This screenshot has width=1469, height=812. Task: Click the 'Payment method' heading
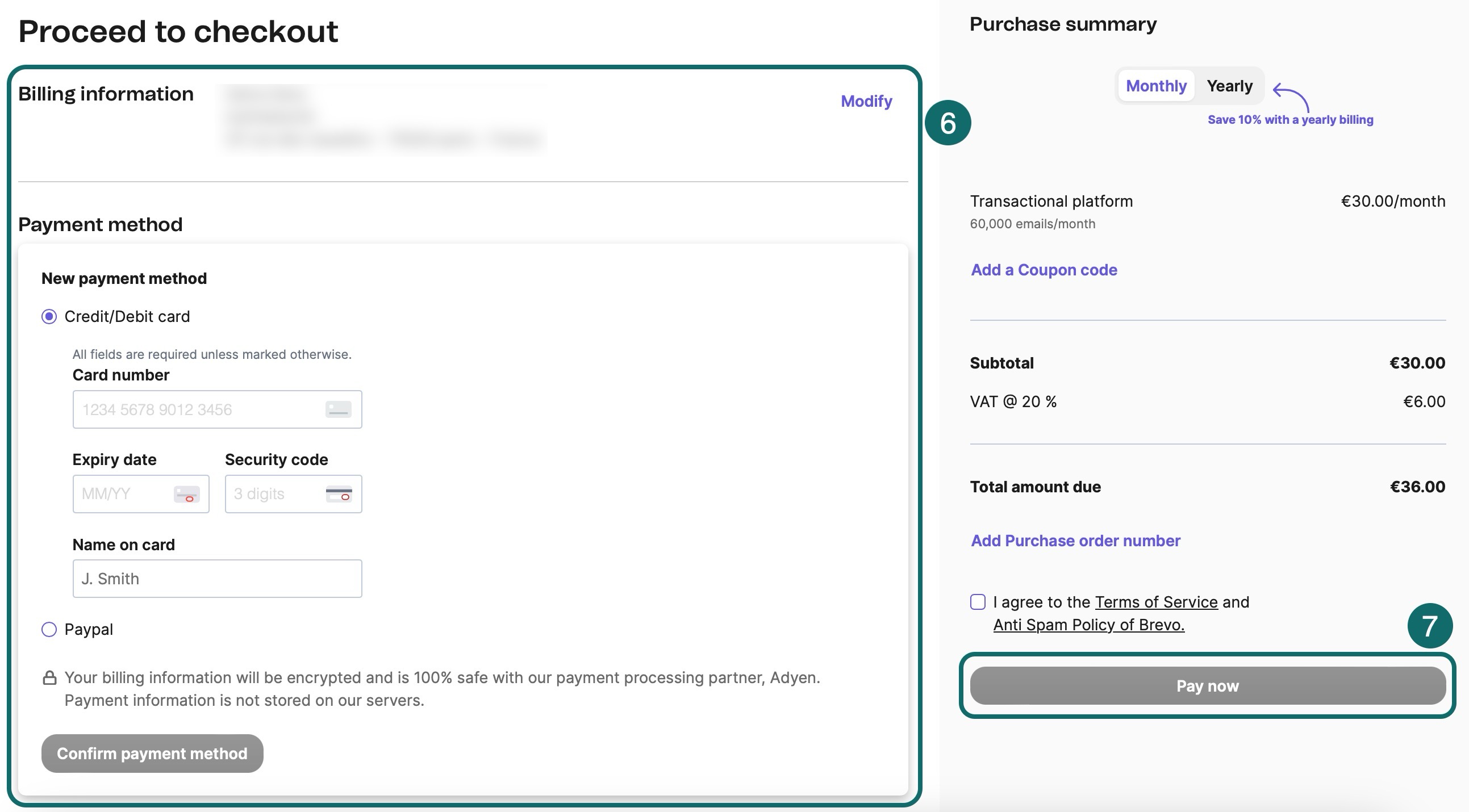(101, 224)
